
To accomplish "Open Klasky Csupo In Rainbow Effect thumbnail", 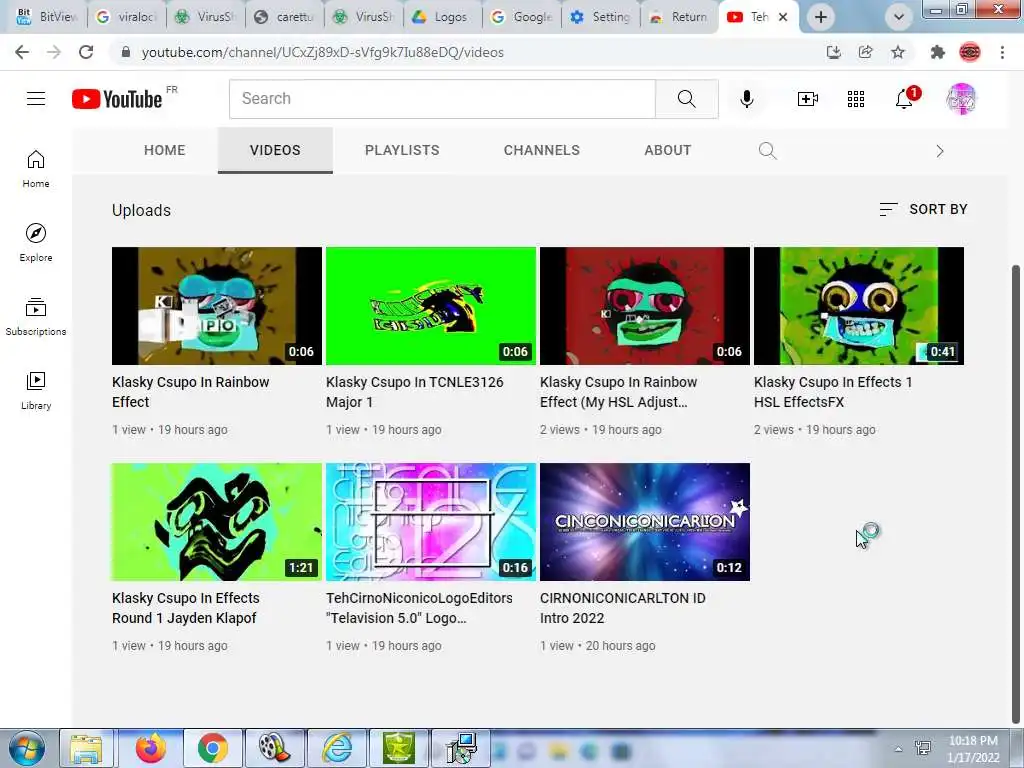I will 217,306.
